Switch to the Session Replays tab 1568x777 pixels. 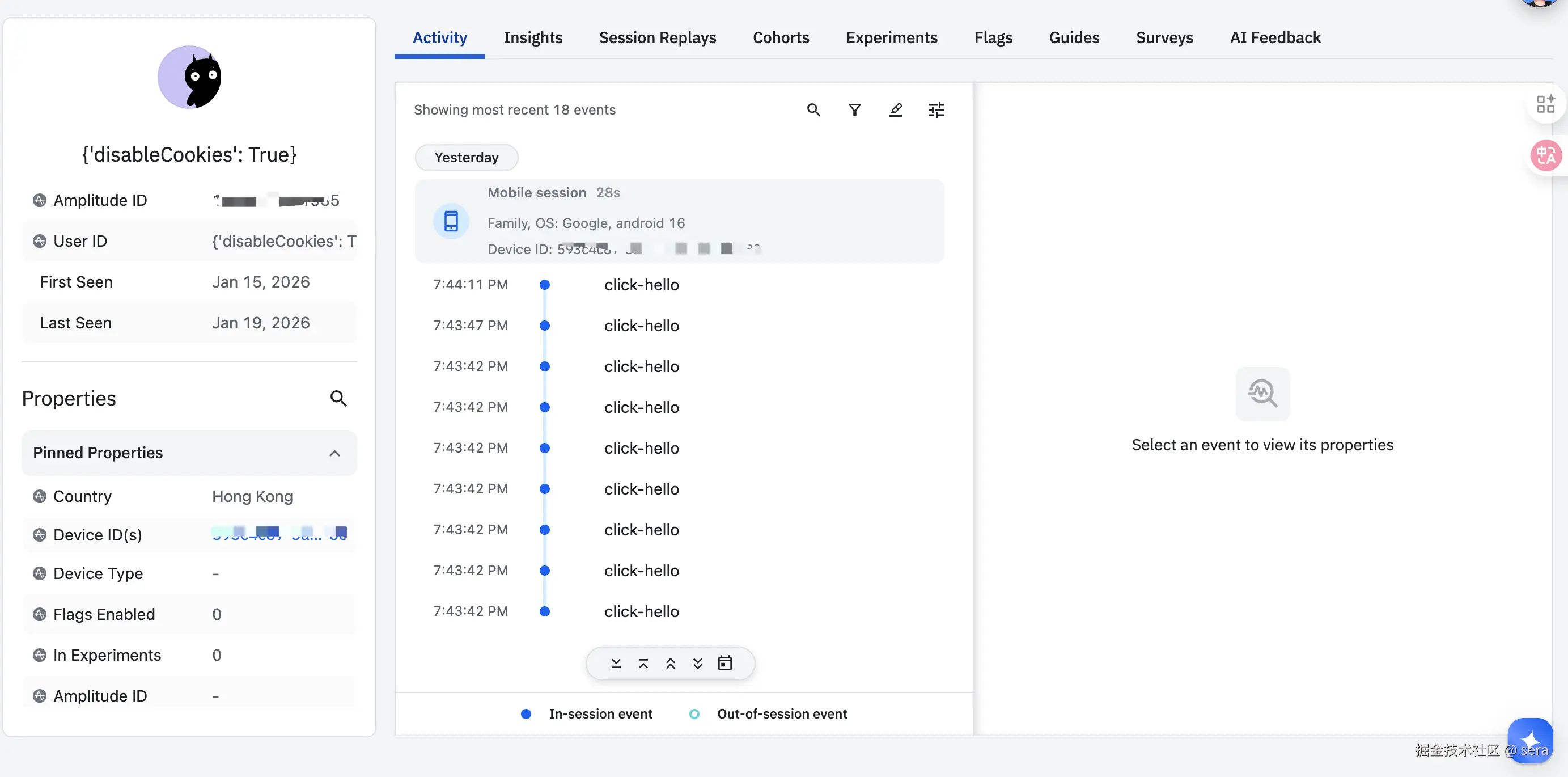[658, 38]
